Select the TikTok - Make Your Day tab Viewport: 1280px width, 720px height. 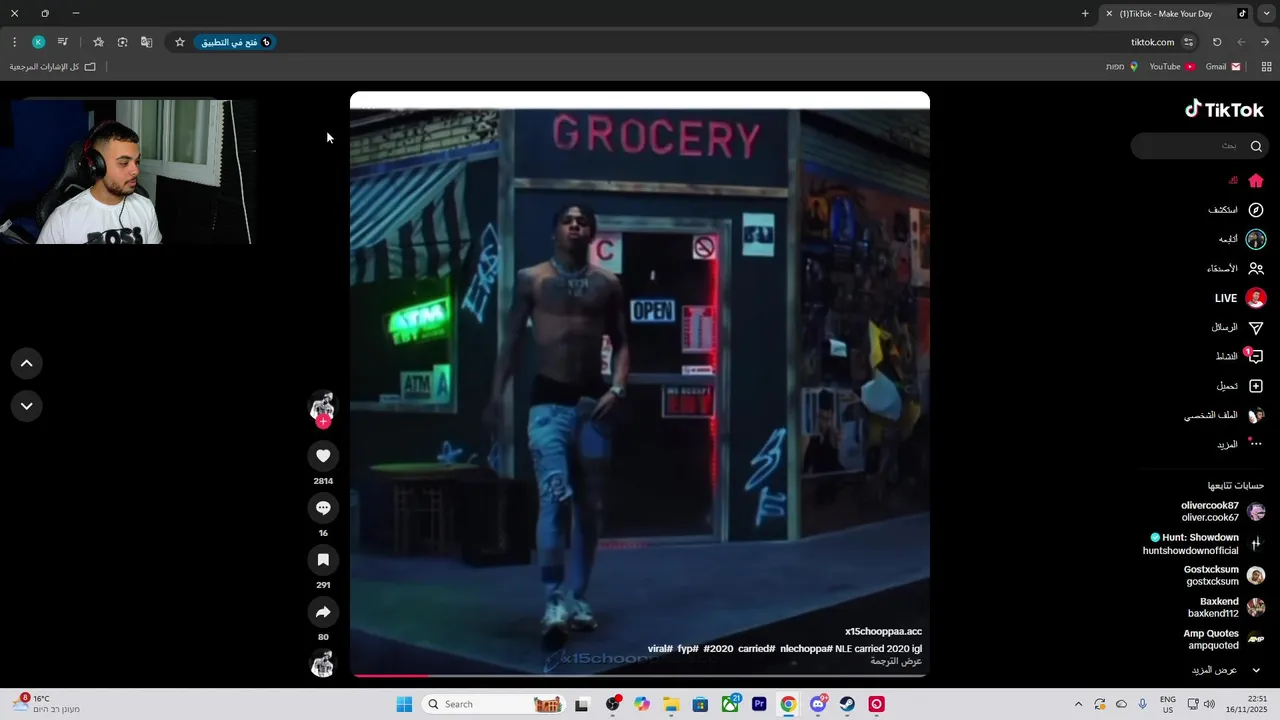click(x=1175, y=14)
